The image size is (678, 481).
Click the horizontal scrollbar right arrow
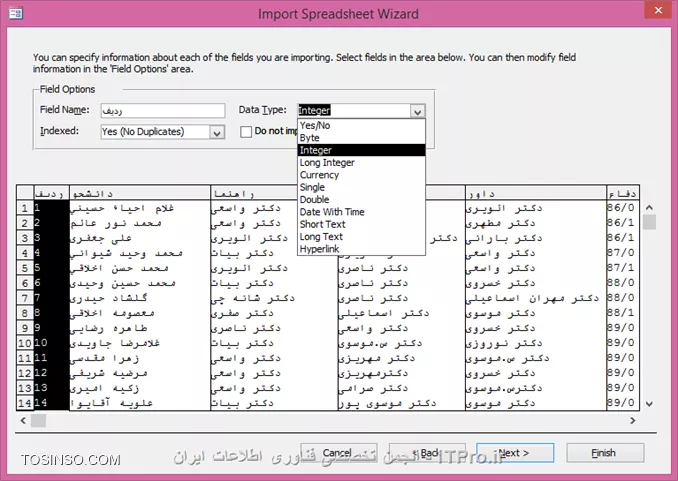(x=633, y=420)
